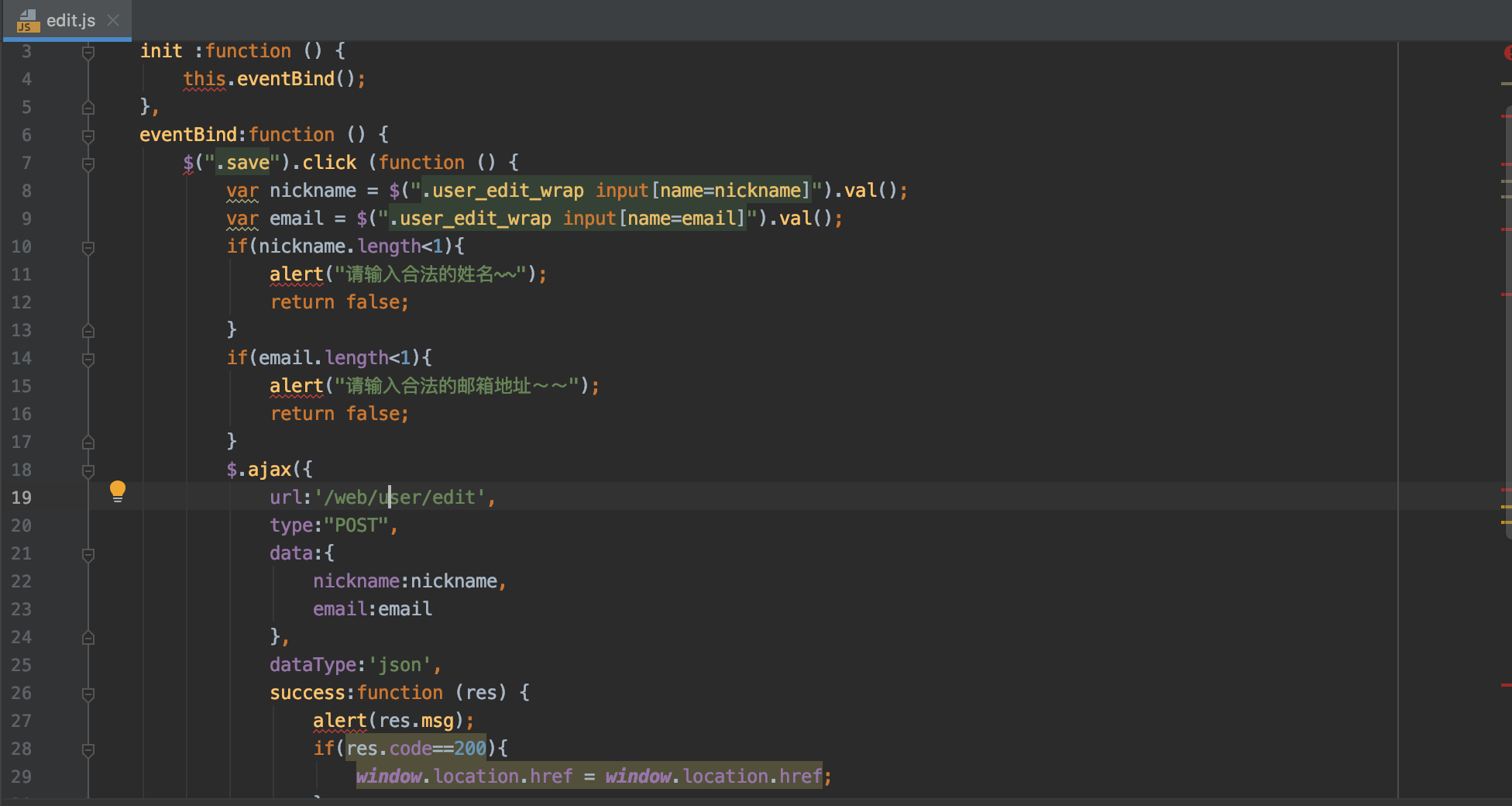Click the 'init' property name on line 3
1512x806 pixels.
click(x=161, y=50)
